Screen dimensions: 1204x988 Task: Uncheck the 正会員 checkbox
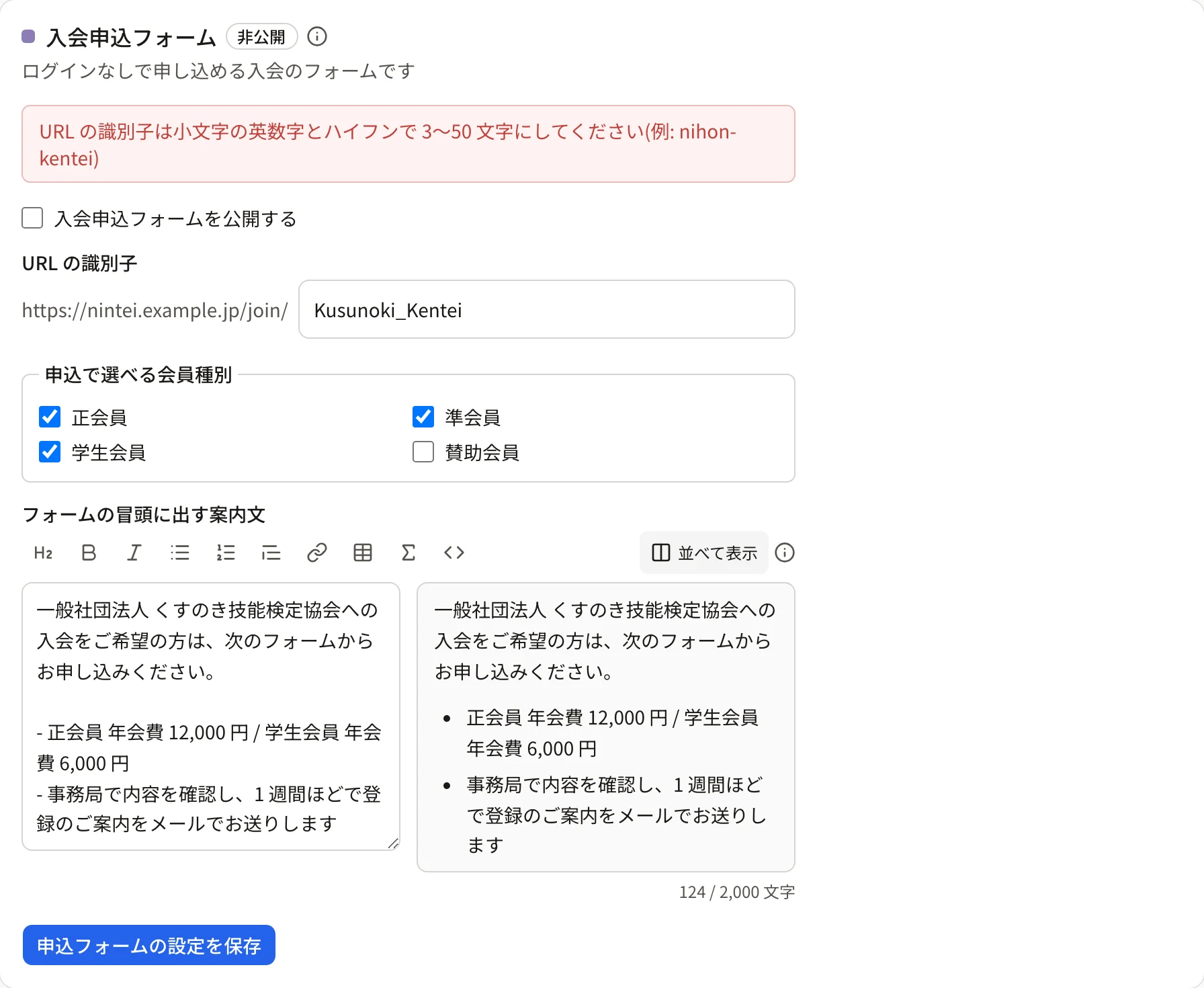[50, 417]
